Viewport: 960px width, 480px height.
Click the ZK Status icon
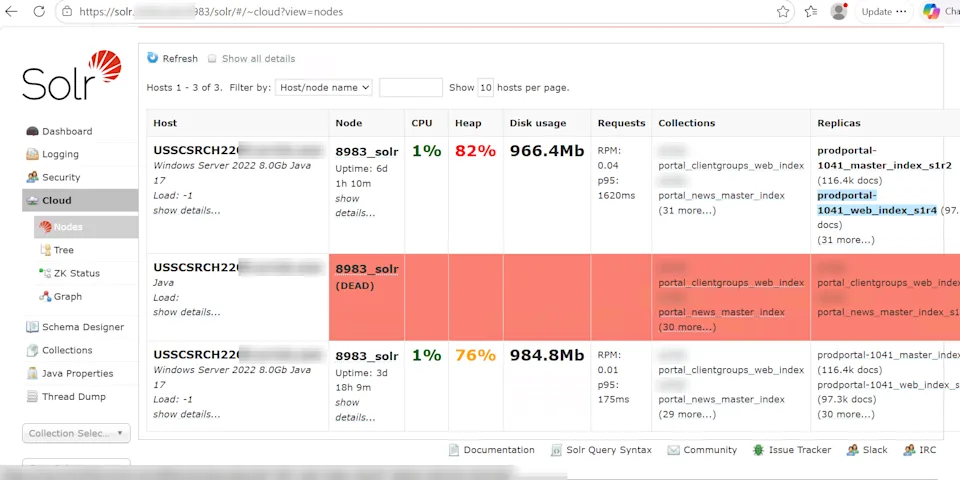[45, 273]
